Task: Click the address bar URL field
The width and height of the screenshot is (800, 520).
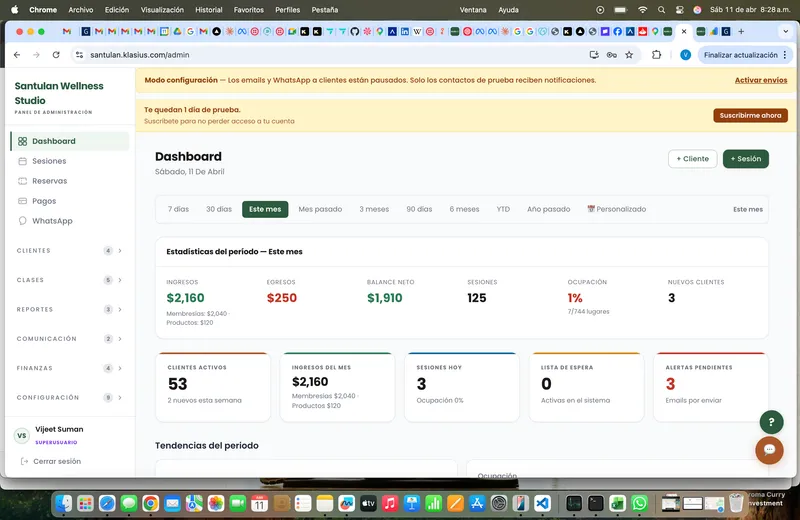Action: click(x=334, y=55)
